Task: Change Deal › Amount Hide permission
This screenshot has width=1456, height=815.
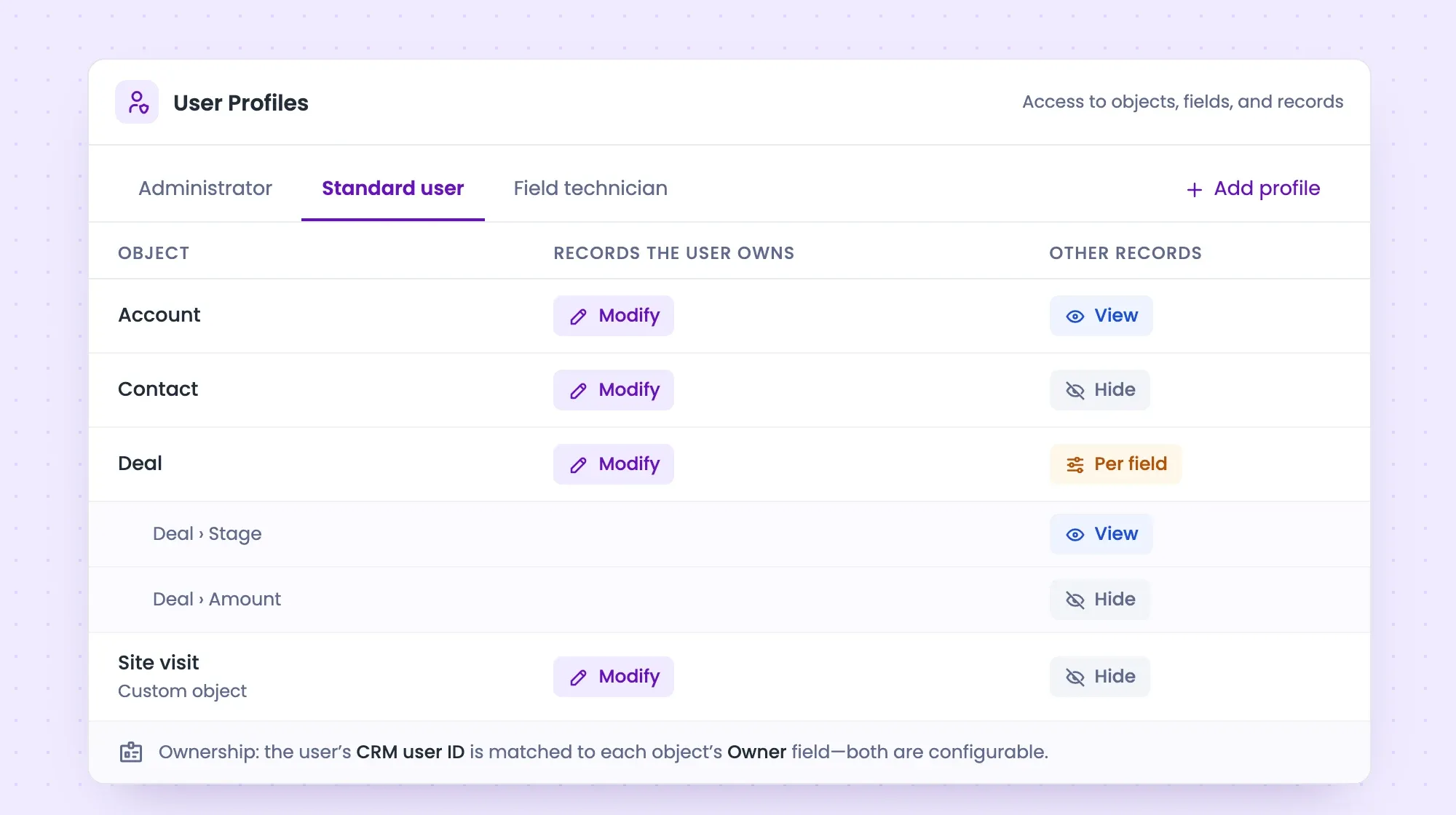Action: (1100, 600)
